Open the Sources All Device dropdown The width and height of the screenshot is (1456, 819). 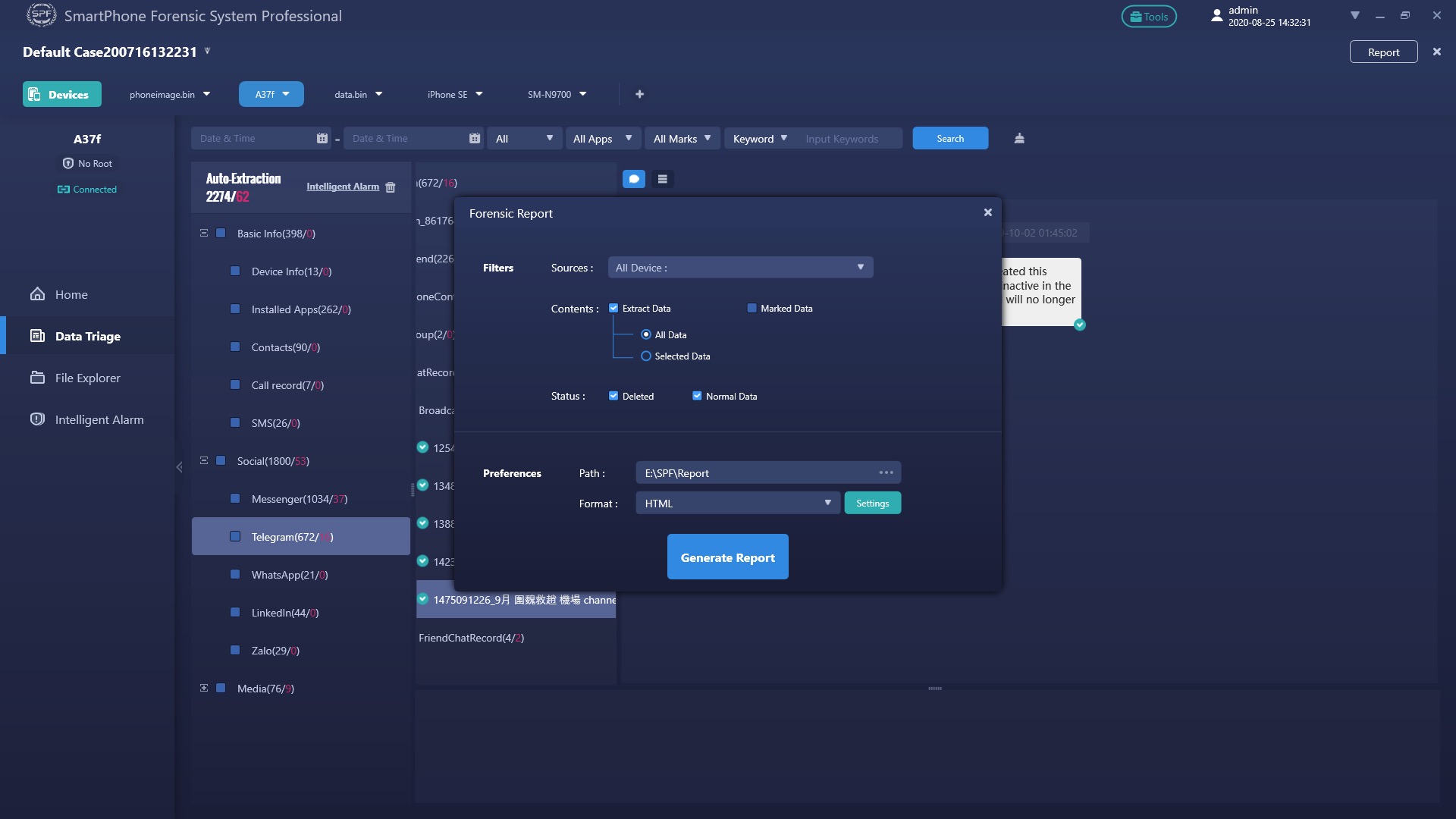pyautogui.click(x=740, y=267)
